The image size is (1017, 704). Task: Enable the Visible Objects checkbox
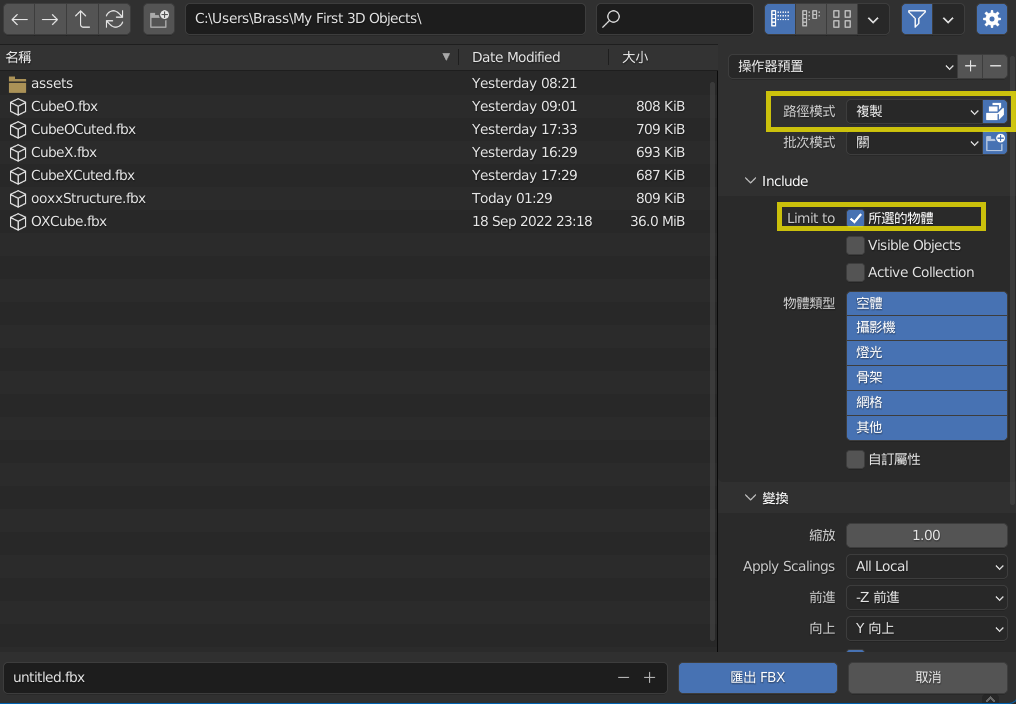pyautogui.click(x=856, y=245)
